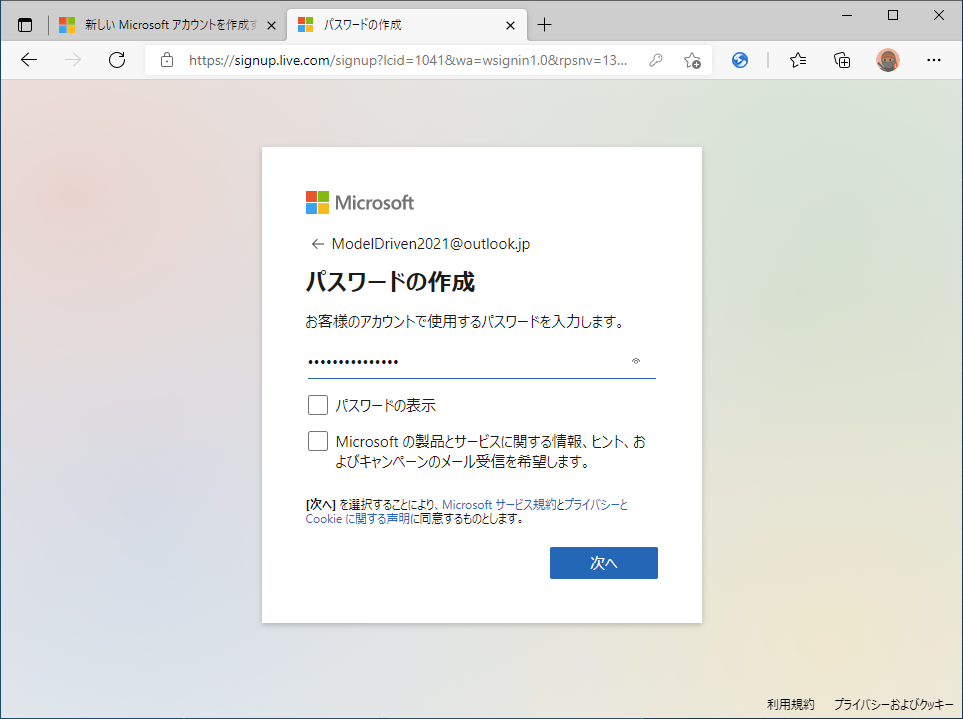Open the Favorites list icon
963x719 pixels.
tap(798, 60)
